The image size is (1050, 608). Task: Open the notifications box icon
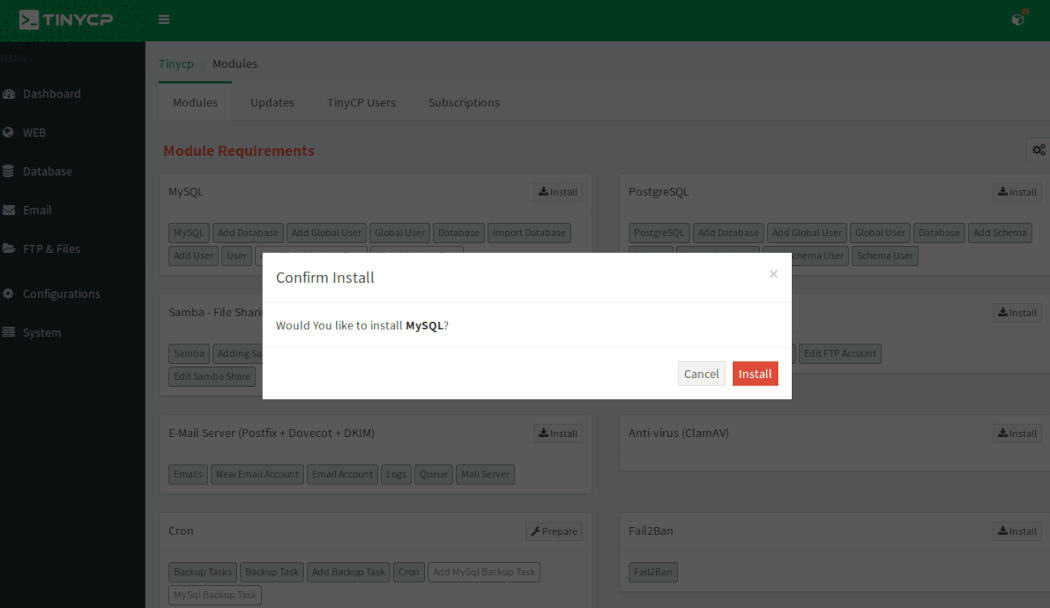pos(1019,19)
